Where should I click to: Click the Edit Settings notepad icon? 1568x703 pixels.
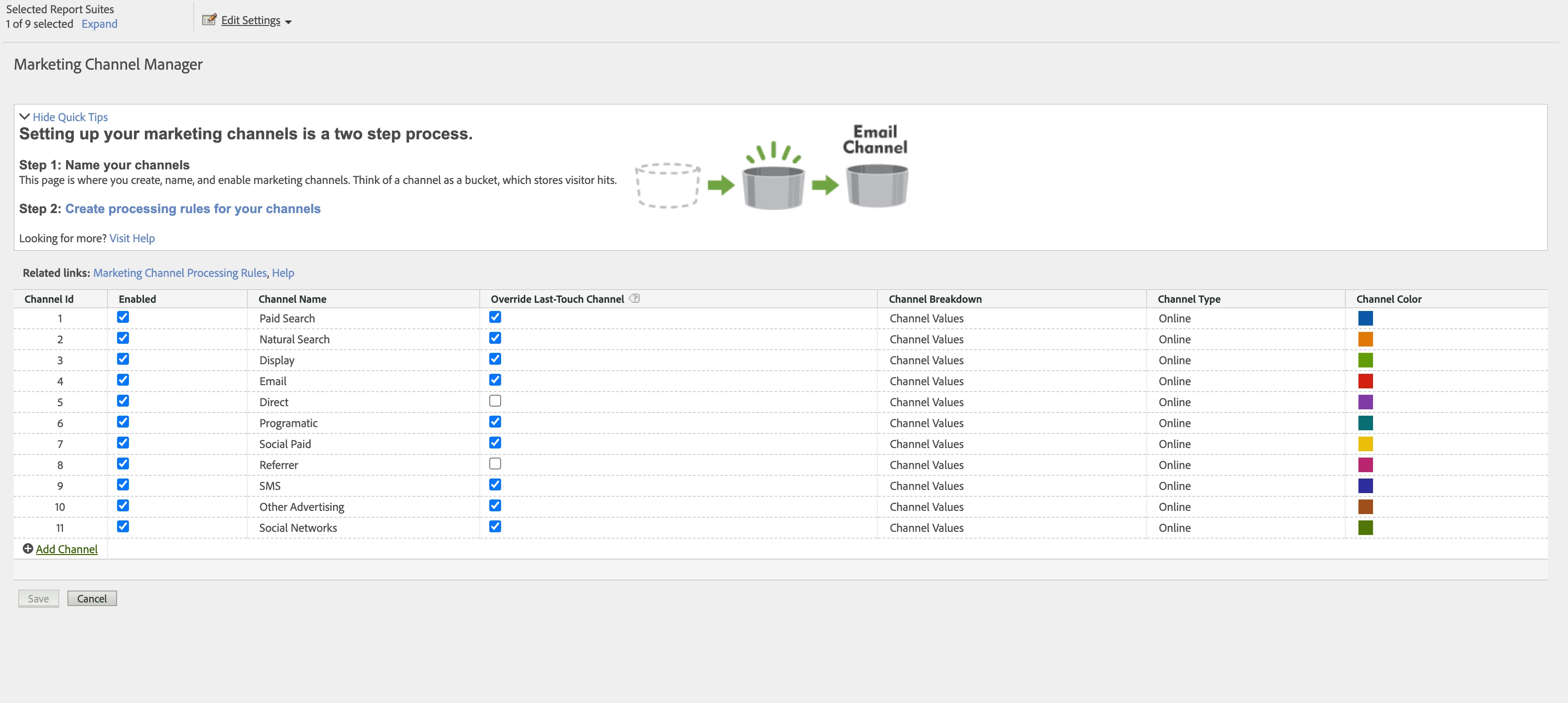tap(209, 20)
